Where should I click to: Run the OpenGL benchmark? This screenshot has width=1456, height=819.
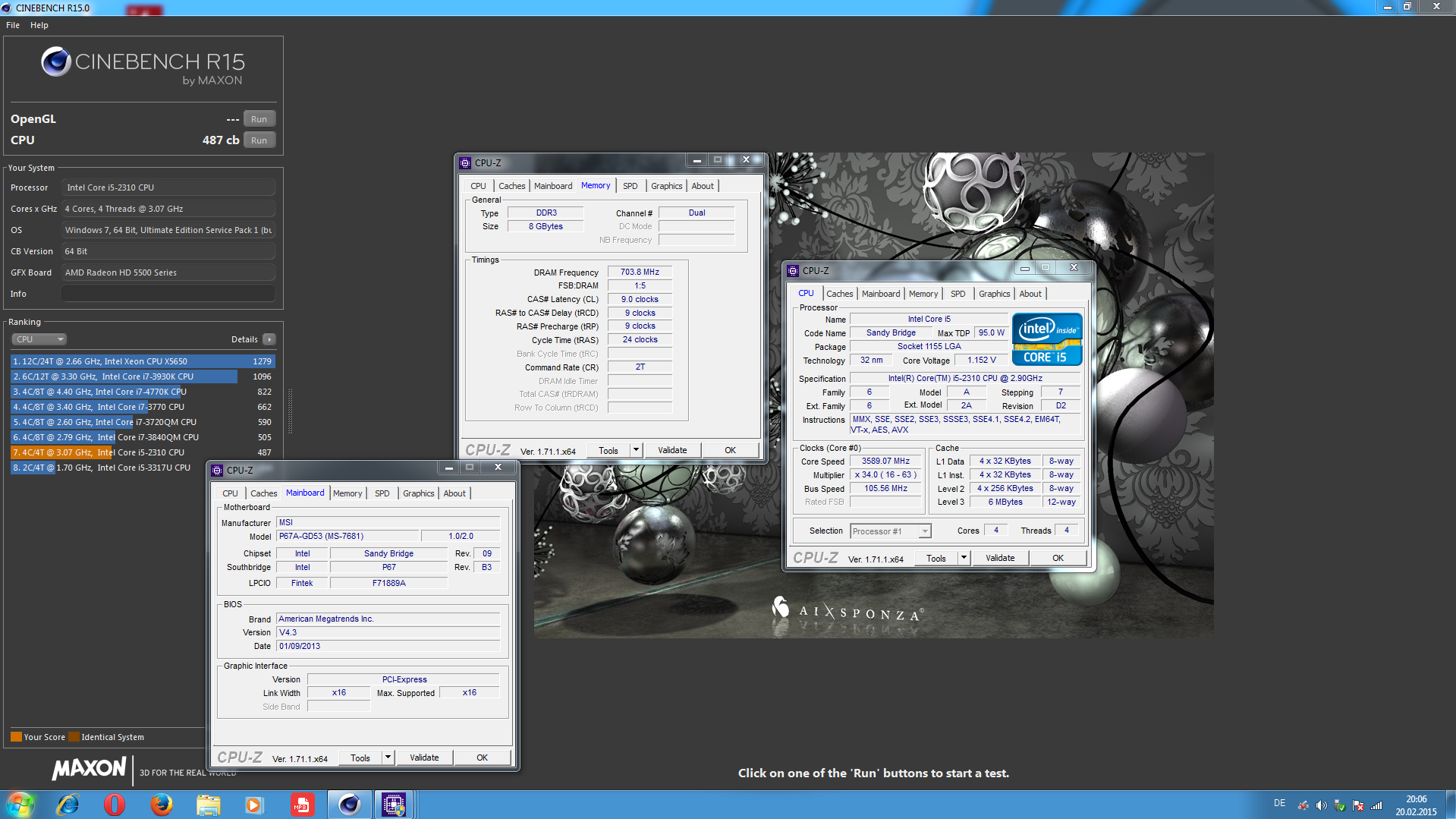259,119
